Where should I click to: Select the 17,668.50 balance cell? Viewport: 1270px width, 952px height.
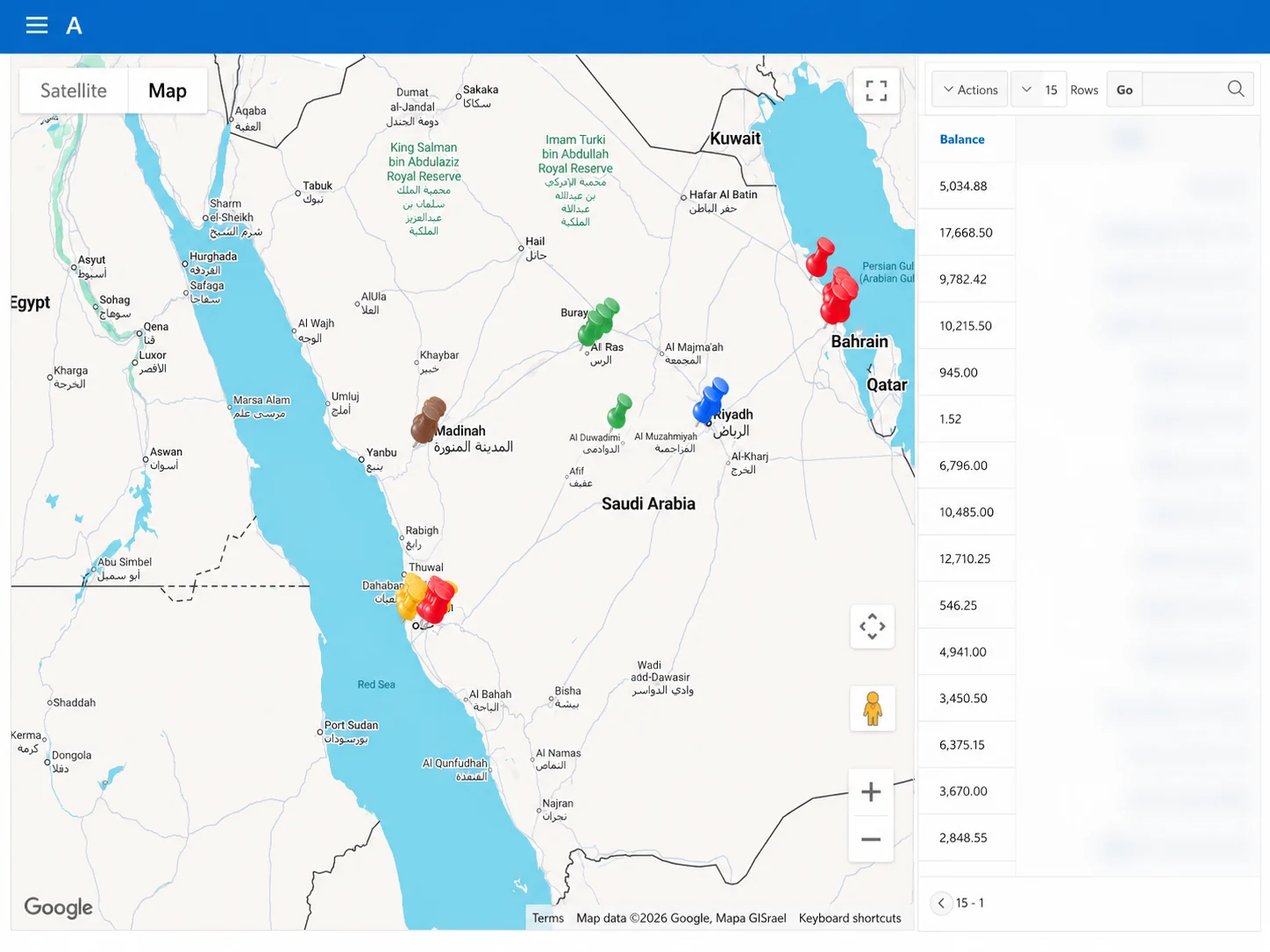(x=967, y=232)
